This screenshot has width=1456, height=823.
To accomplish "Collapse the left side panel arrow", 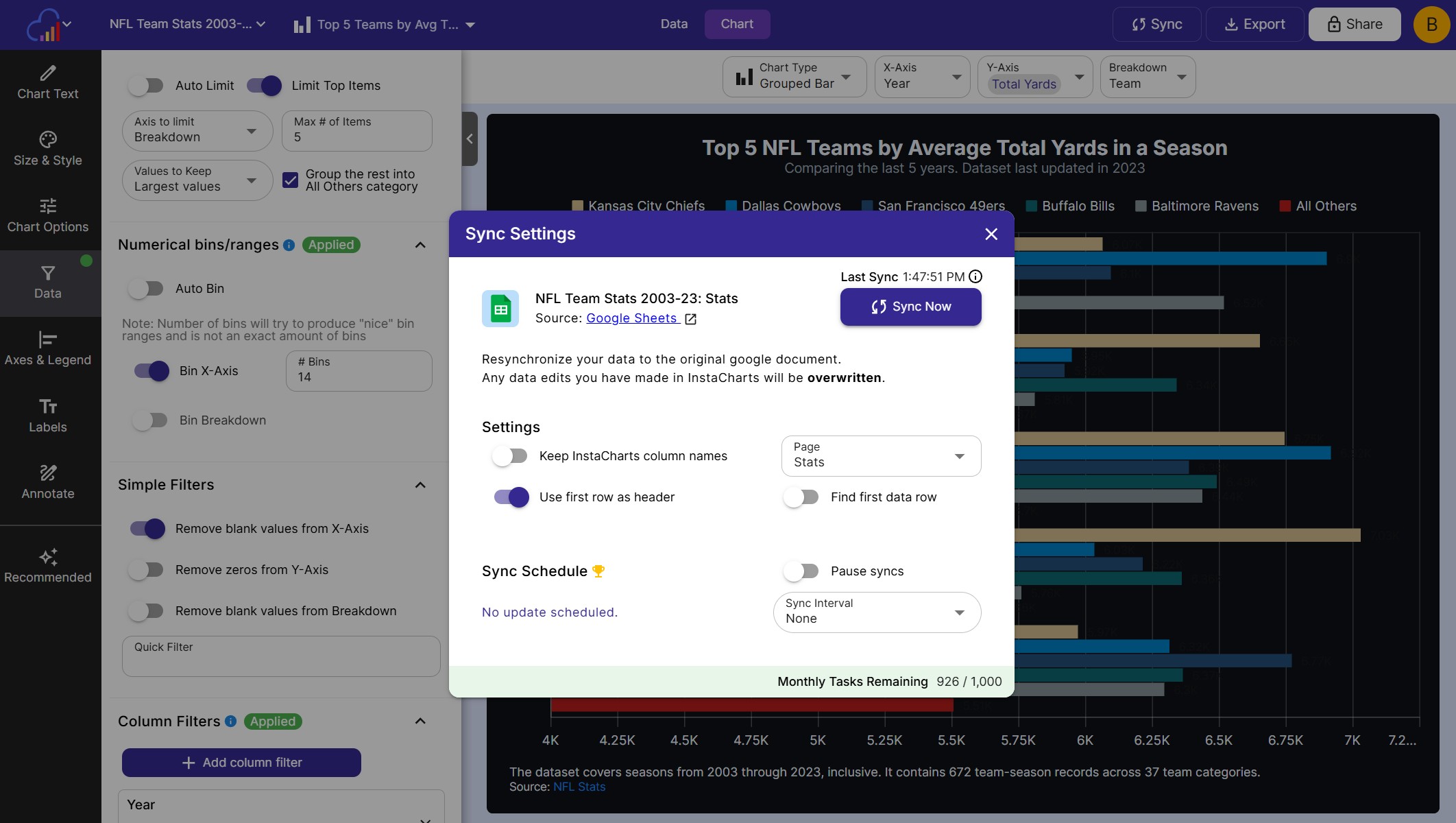I will [x=470, y=139].
